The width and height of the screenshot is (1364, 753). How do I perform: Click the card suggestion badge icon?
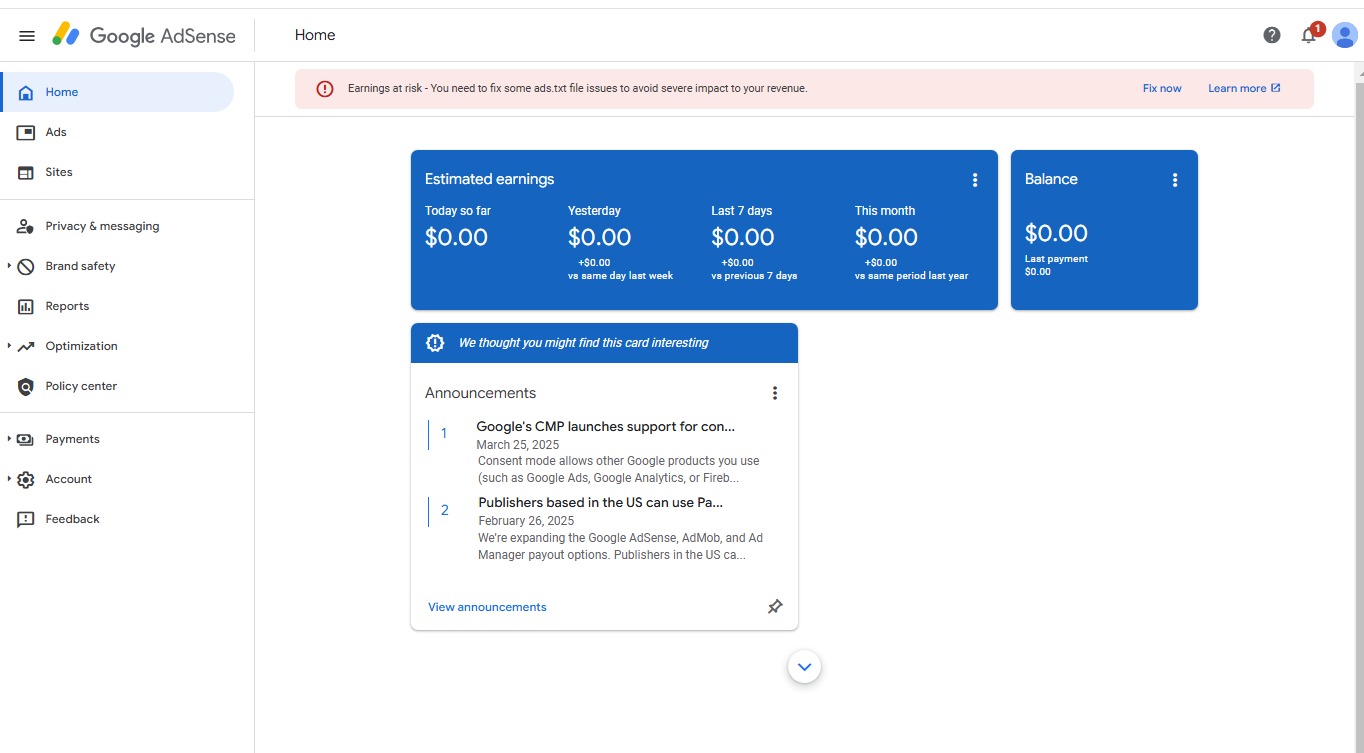[435, 342]
